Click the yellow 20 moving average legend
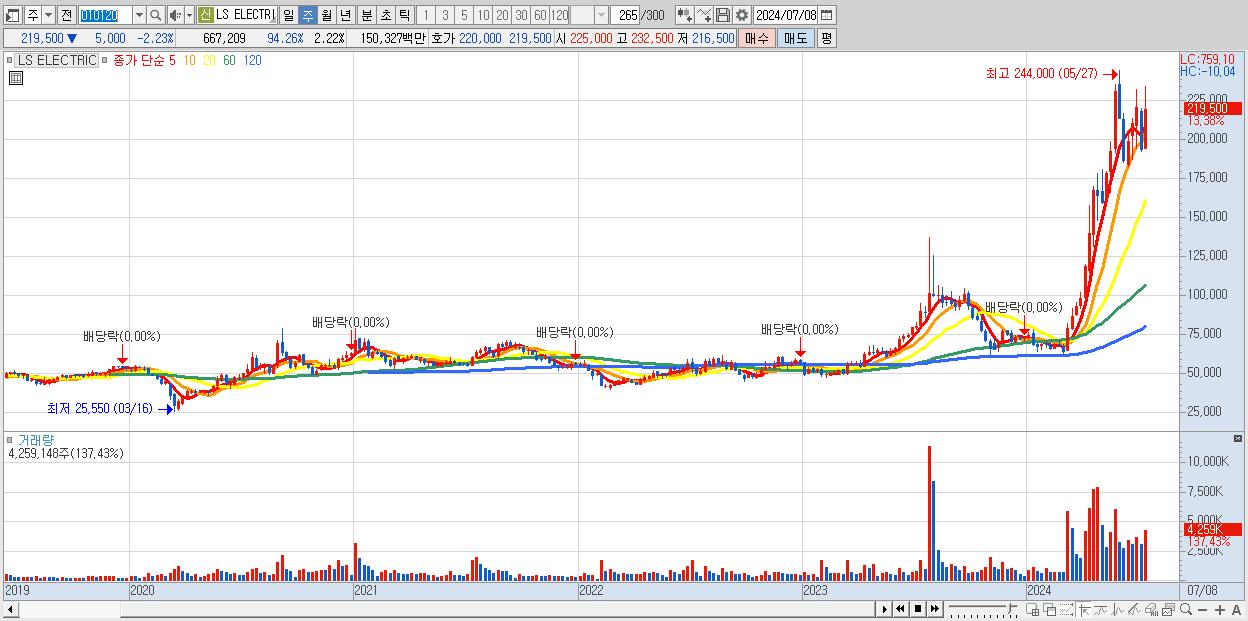 tap(209, 60)
